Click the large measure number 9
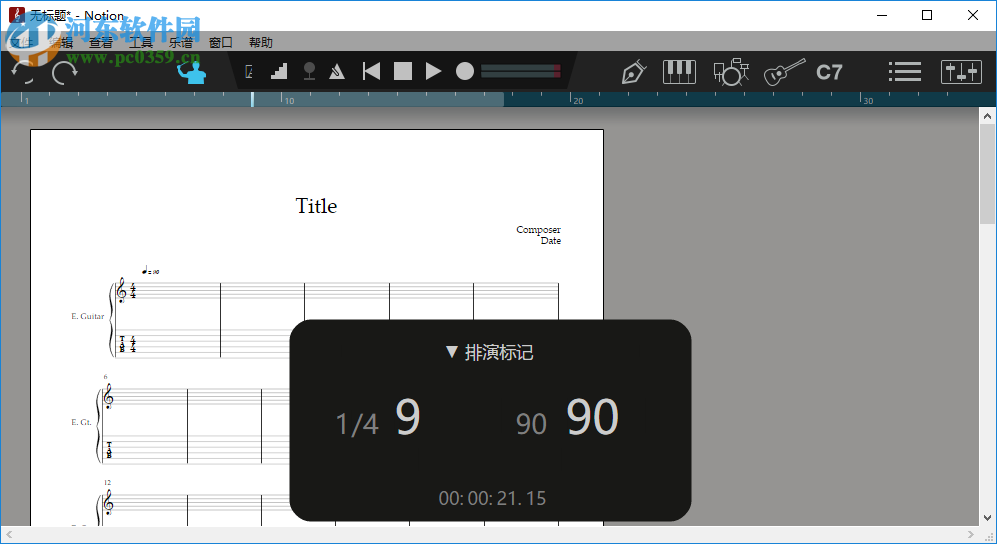The image size is (997, 544). click(408, 416)
